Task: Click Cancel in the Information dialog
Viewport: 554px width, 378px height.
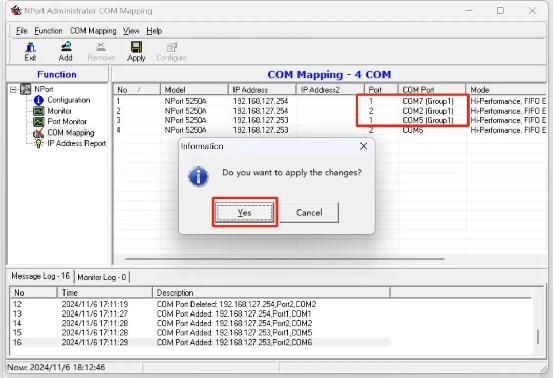Action: click(x=309, y=212)
